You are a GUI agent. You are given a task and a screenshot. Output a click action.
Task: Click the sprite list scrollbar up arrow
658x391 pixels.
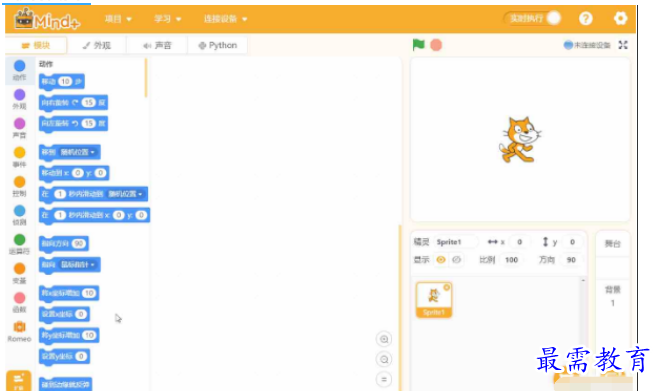[583, 280]
